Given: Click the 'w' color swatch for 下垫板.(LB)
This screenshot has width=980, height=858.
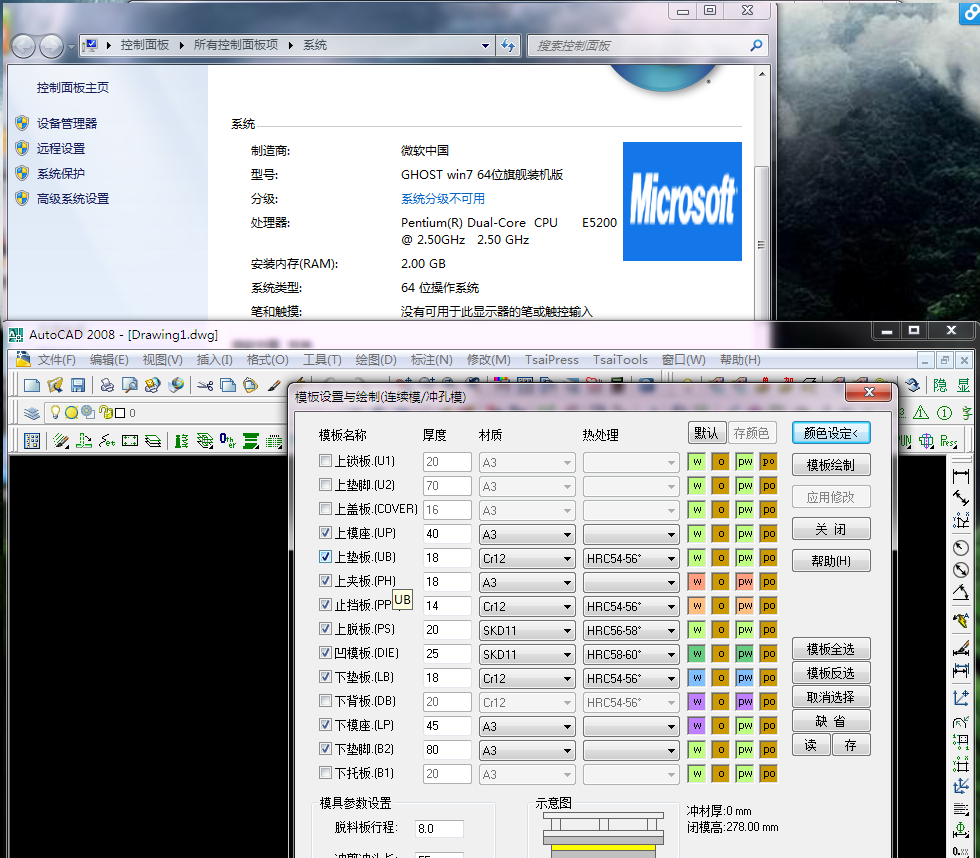Looking at the screenshot, I should 696,677.
